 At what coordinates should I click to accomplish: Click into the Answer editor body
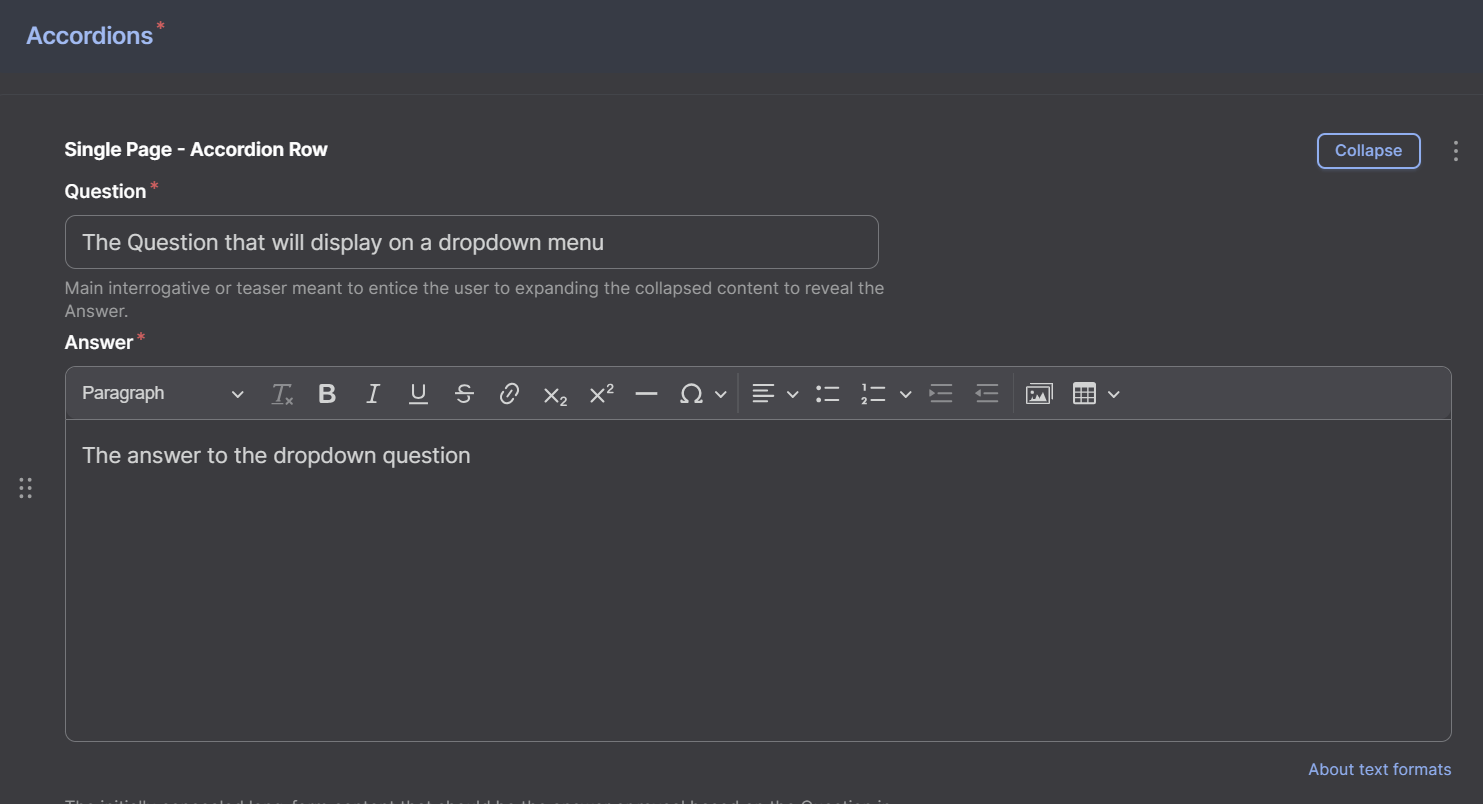click(x=758, y=581)
